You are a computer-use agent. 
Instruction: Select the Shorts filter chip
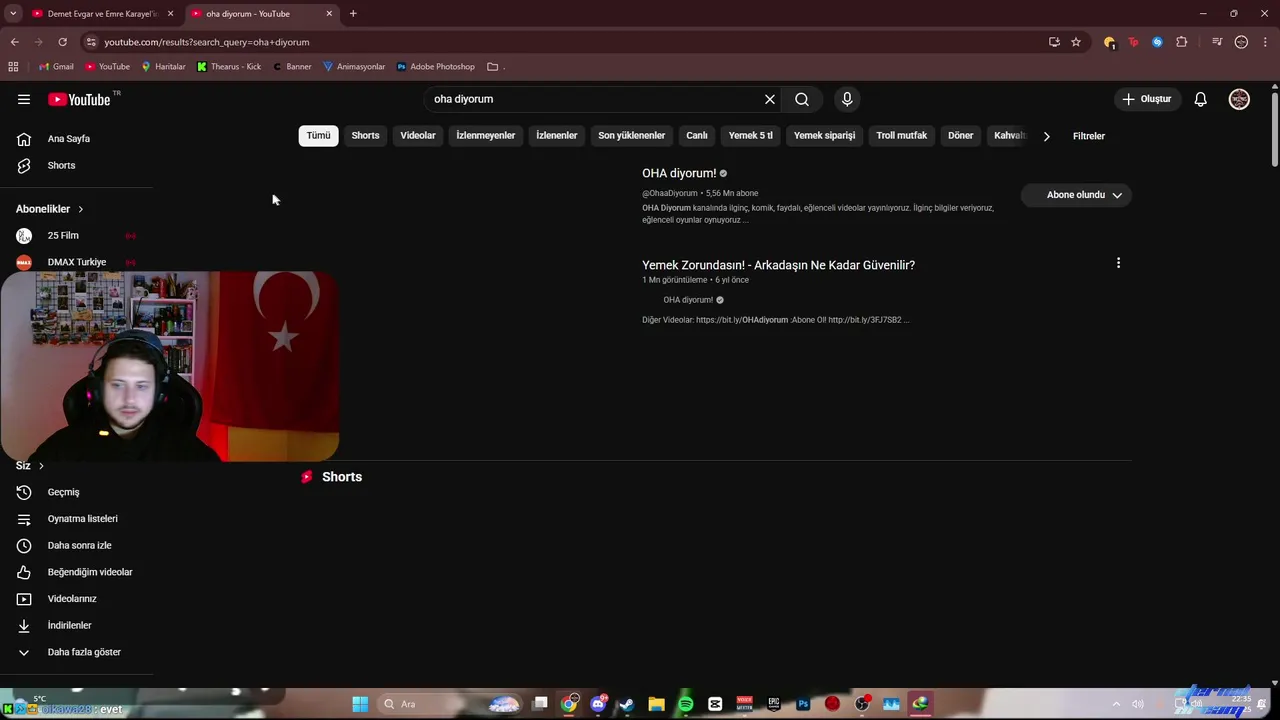tap(365, 135)
